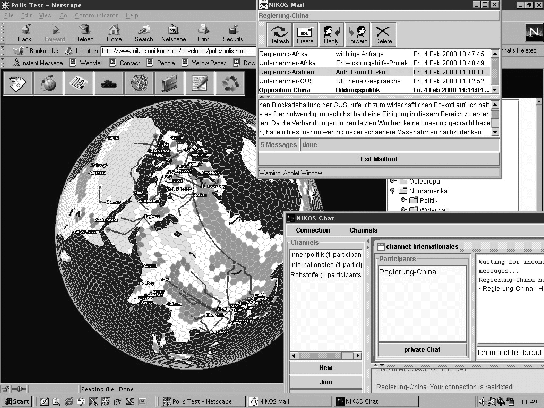Click the Channels list scrollbar right arrow
The height and width of the screenshot is (408, 544).
click(358, 356)
